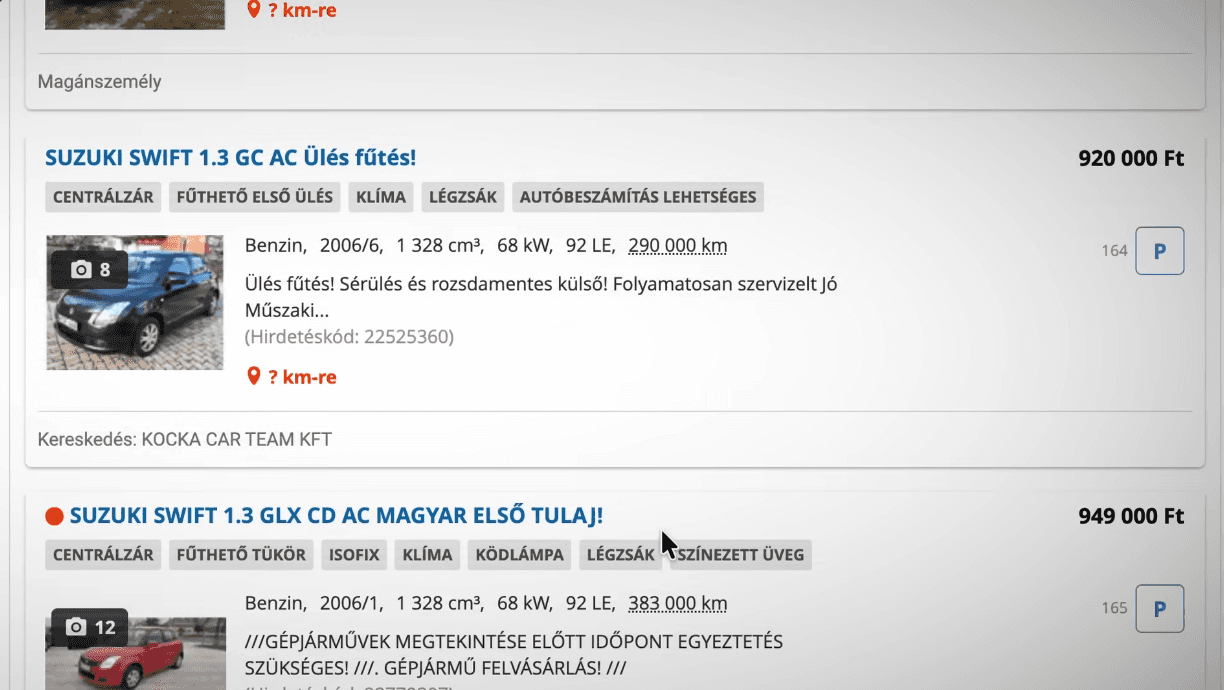Click the AUTÓBESZÁMÍTÁS LEHETSÉGES tag
Viewport: 1224px width, 690px height.
[x=638, y=197]
